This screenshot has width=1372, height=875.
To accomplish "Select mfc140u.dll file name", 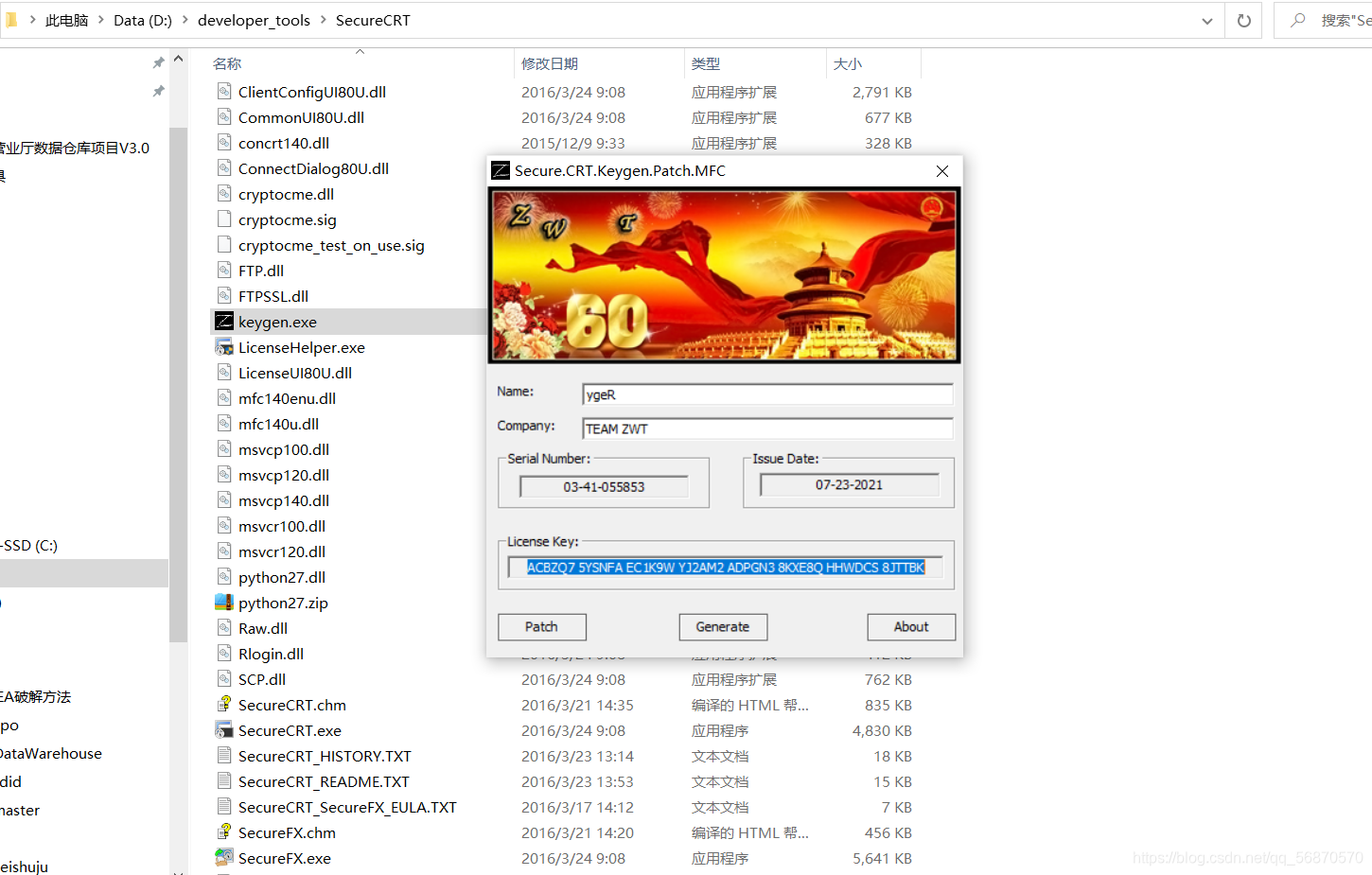I will pyautogui.click(x=278, y=424).
